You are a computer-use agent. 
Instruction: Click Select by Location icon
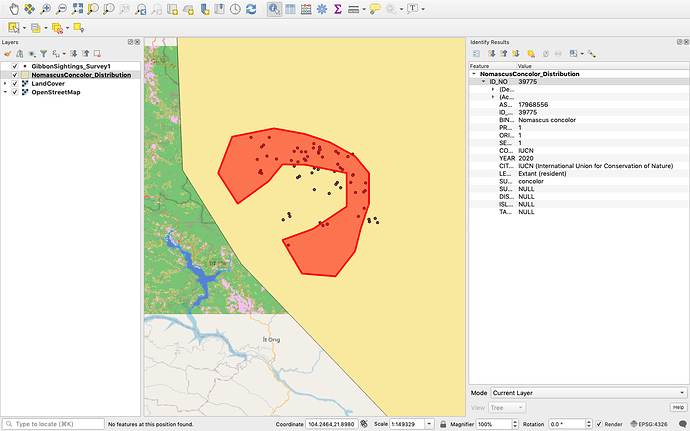click(x=79, y=28)
